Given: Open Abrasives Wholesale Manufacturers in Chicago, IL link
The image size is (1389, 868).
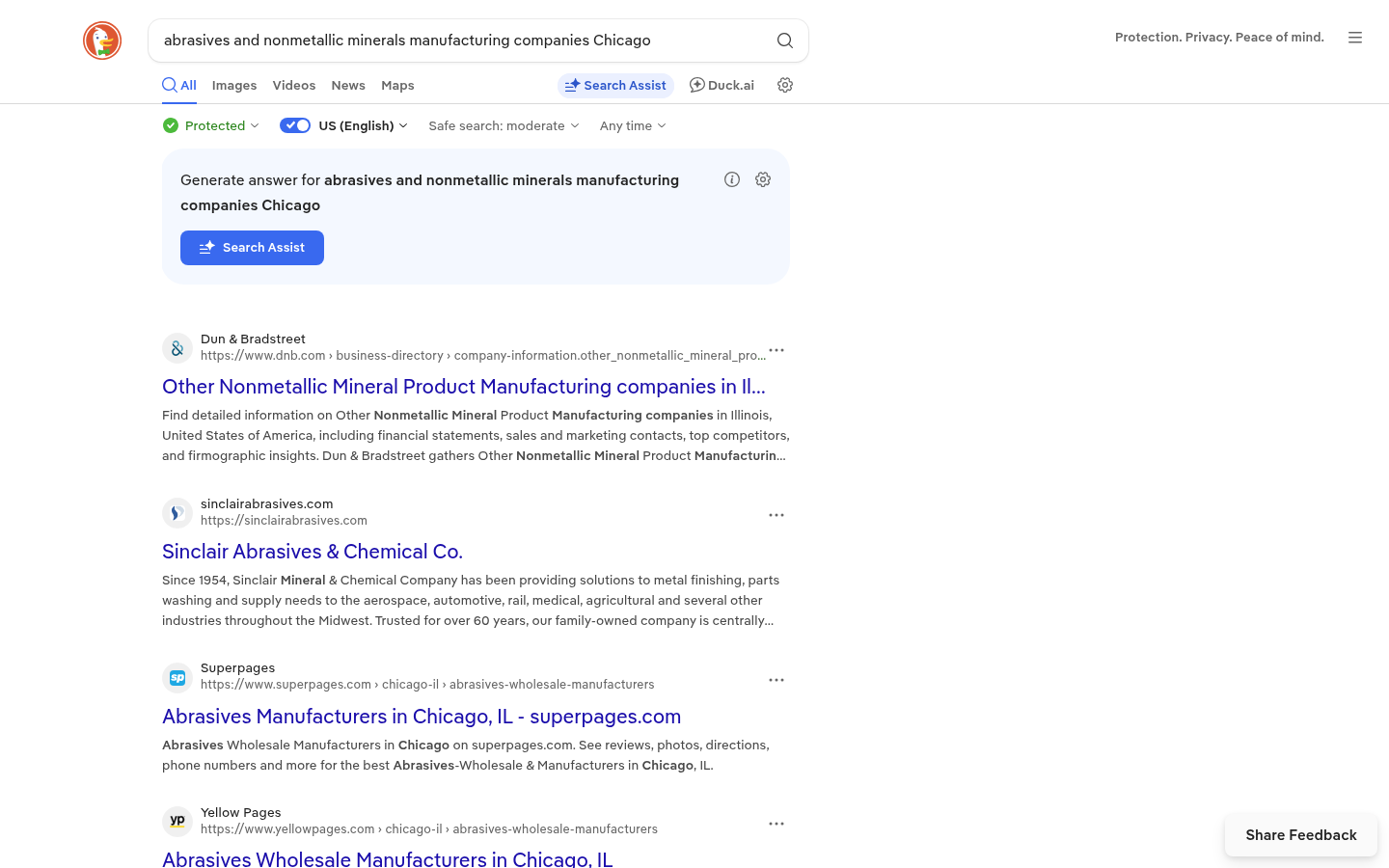Looking at the screenshot, I should (388, 858).
